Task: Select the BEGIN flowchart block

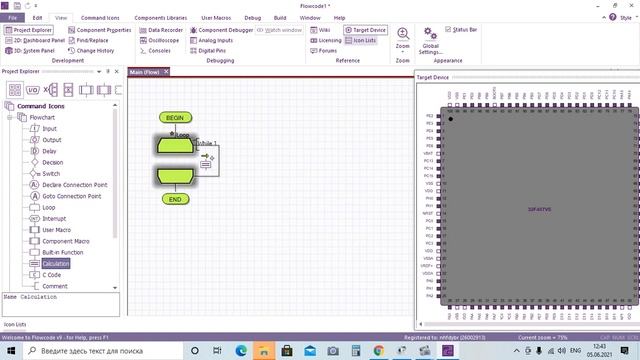Action: click(175, 118)
